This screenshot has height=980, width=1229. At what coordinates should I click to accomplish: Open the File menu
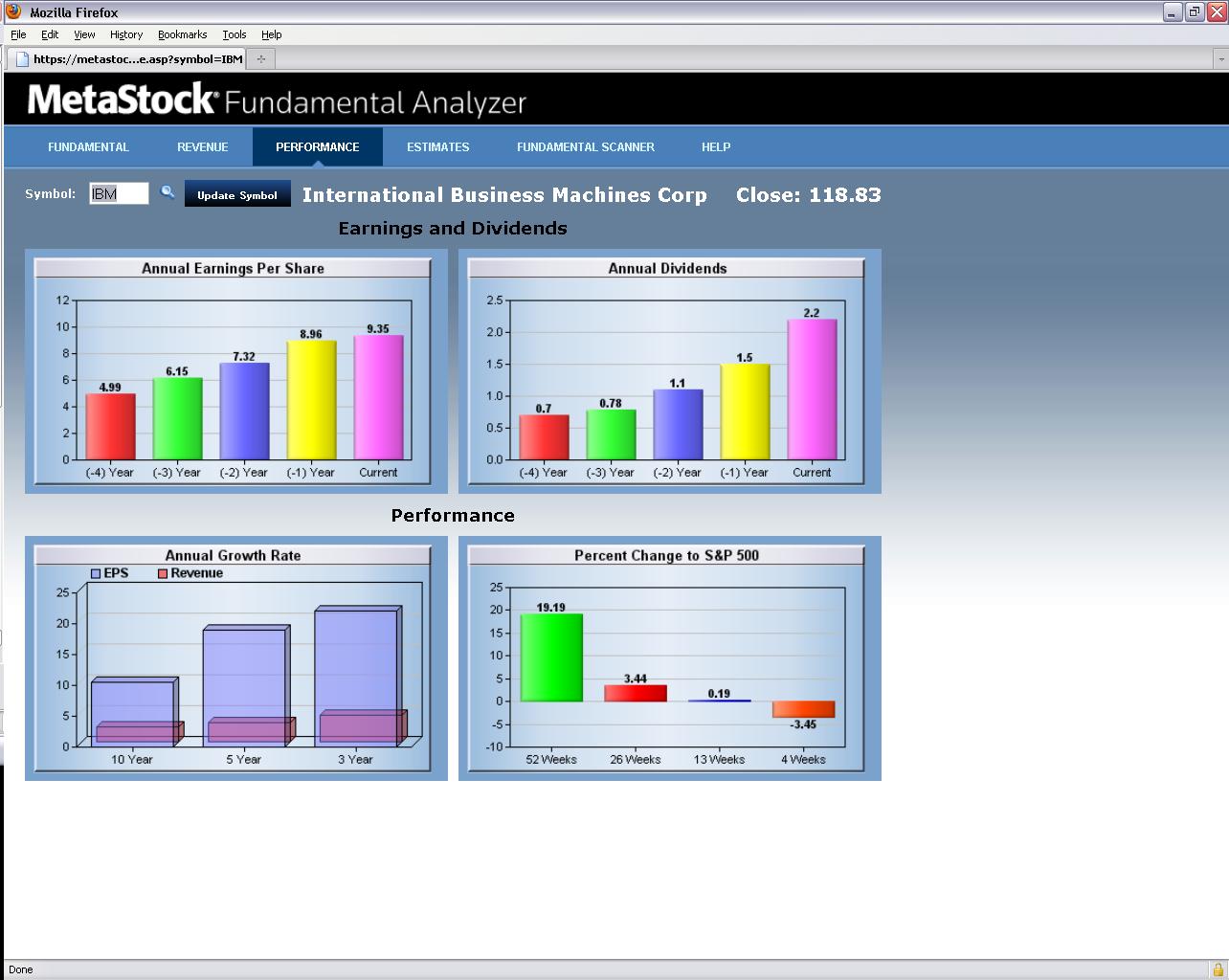coord(18,34)
